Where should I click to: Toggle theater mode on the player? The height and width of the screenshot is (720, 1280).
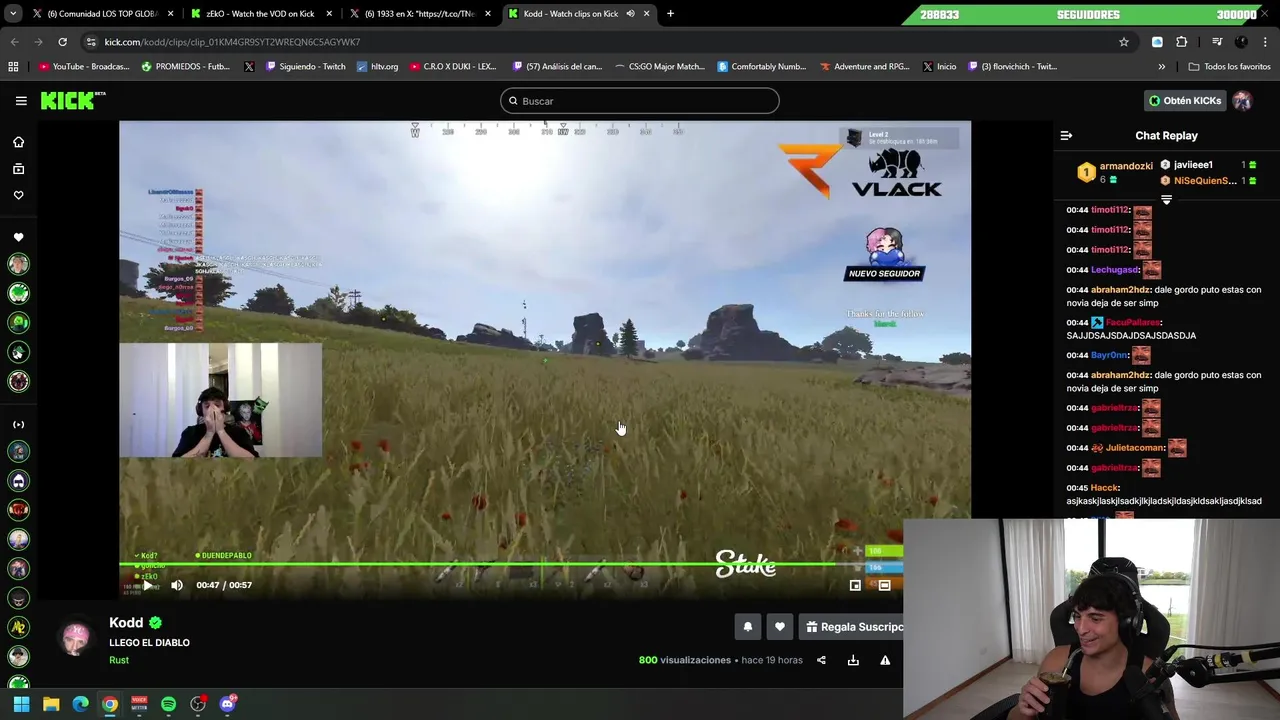[x=884, y=585]
